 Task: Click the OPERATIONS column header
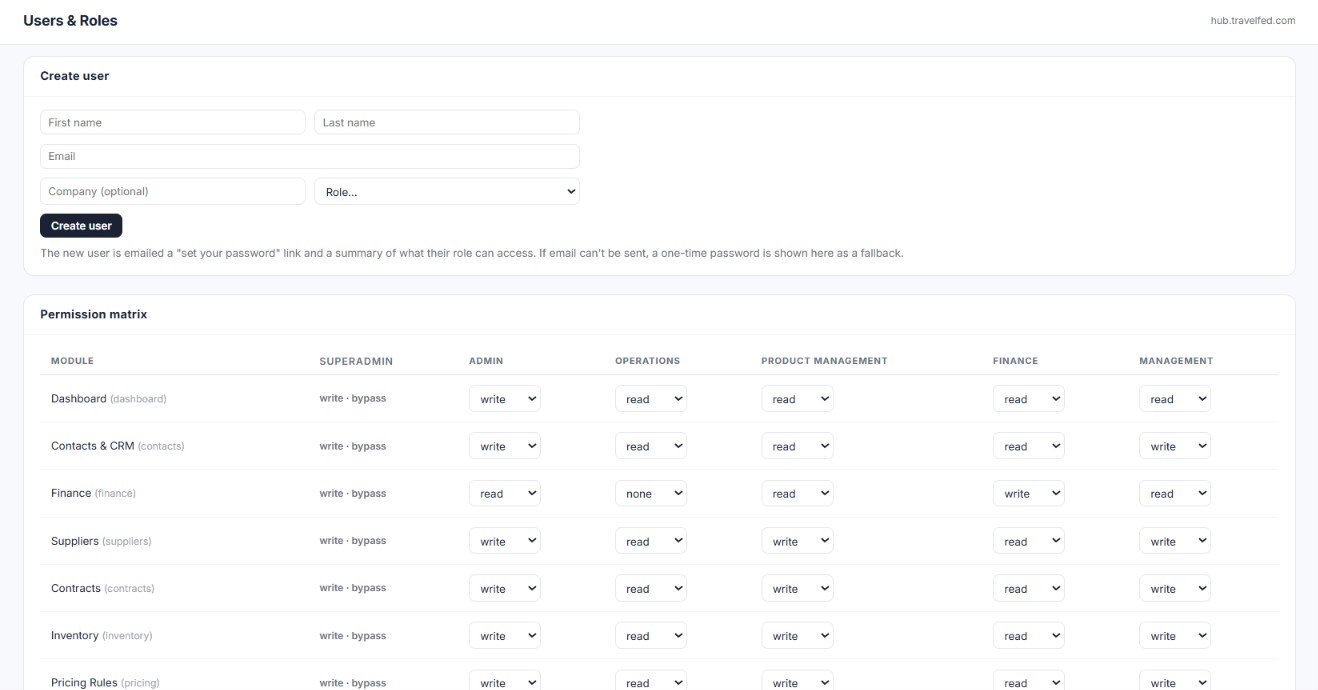pos(647,361)
